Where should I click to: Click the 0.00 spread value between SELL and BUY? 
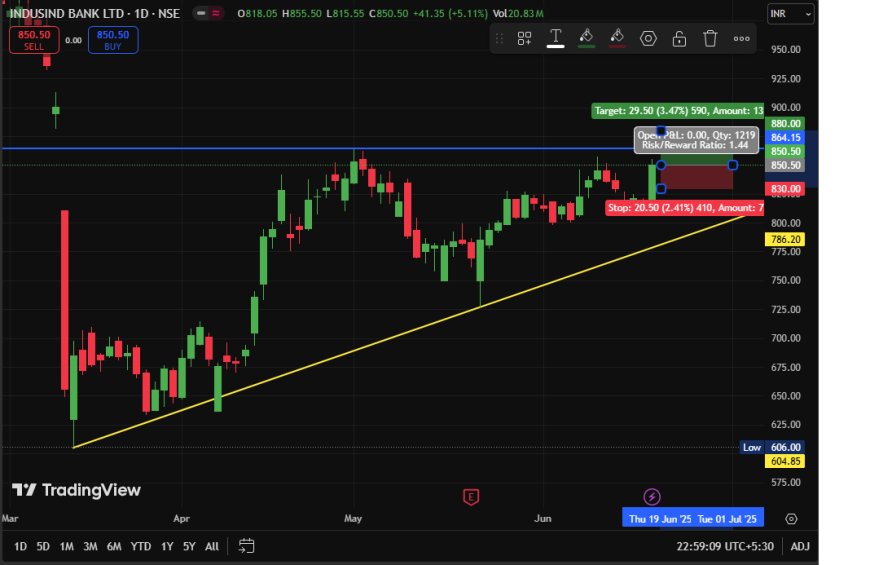click(73, 40)
